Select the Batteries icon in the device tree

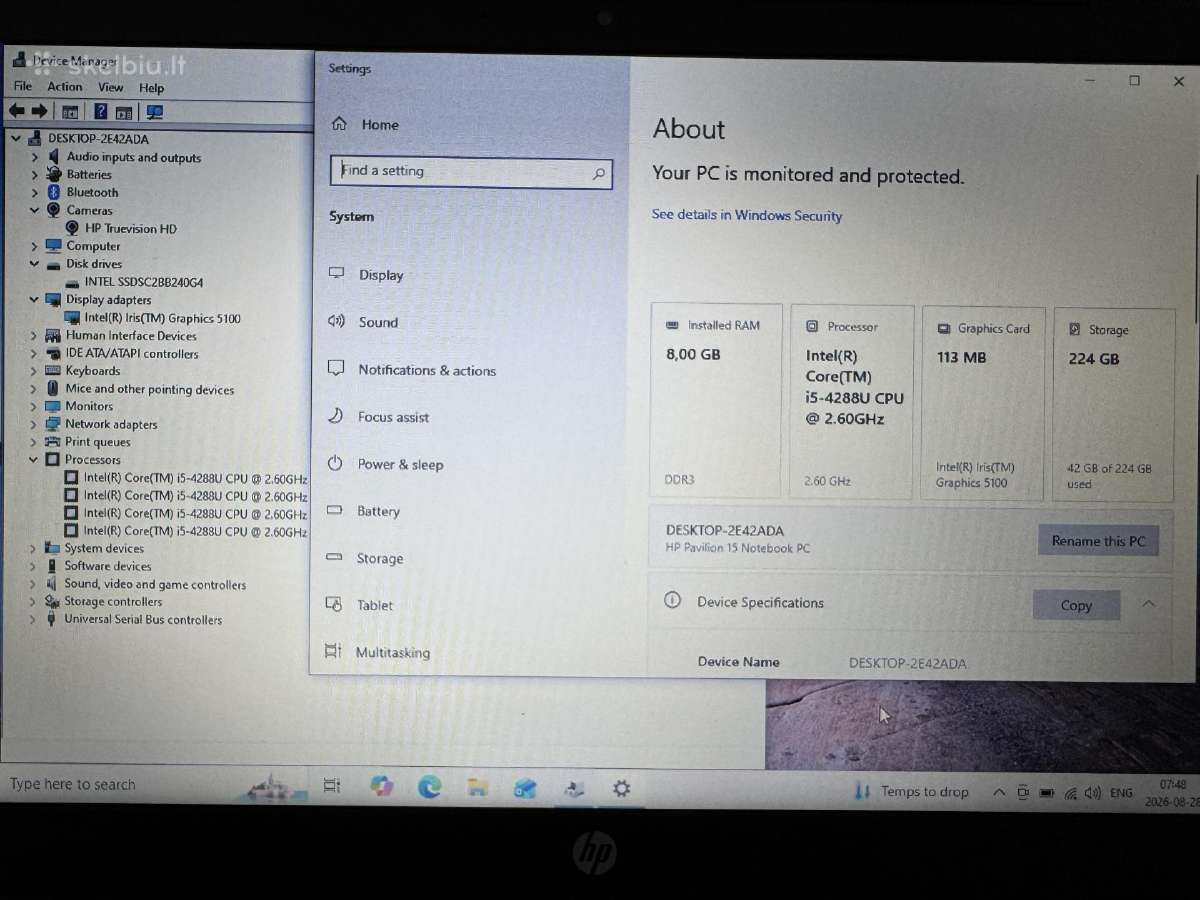pyautogui.click(x=54, y=174)
